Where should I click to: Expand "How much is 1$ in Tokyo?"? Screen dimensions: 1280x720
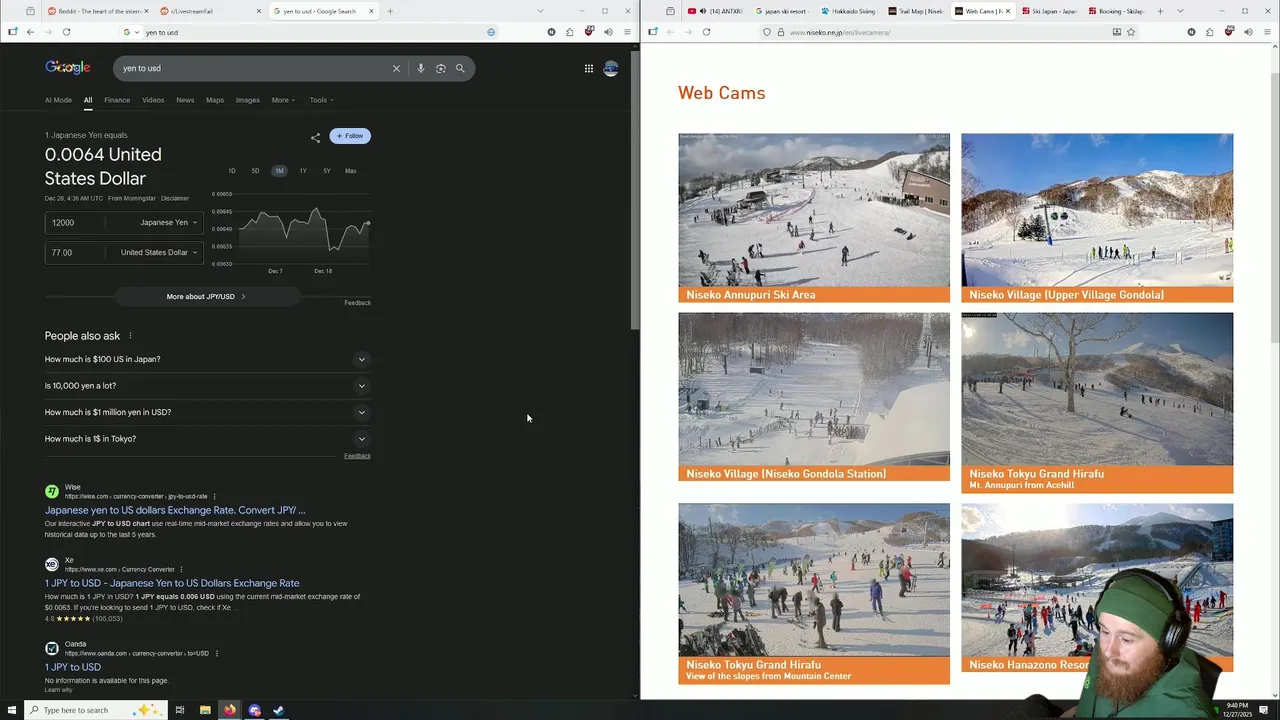[207, 439]
